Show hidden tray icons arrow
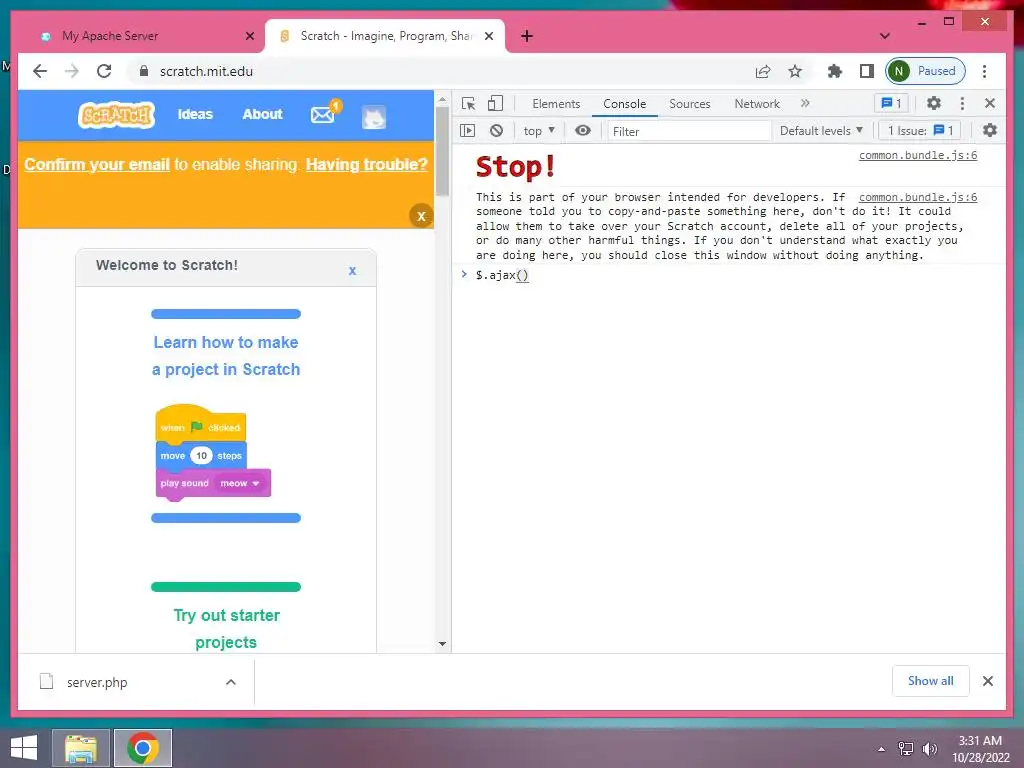This screenshot has height=768, width=1024. coord(882,749)
